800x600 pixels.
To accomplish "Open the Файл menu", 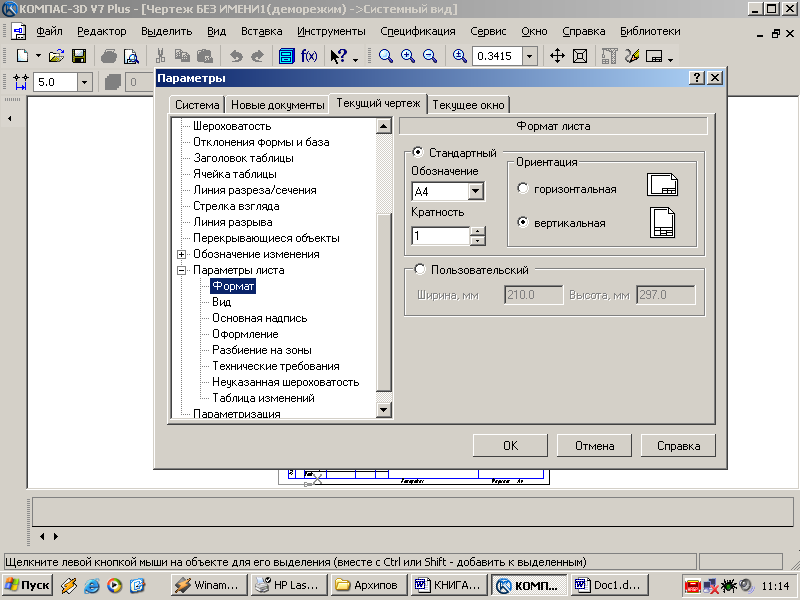I will click(x=49, y=31).
